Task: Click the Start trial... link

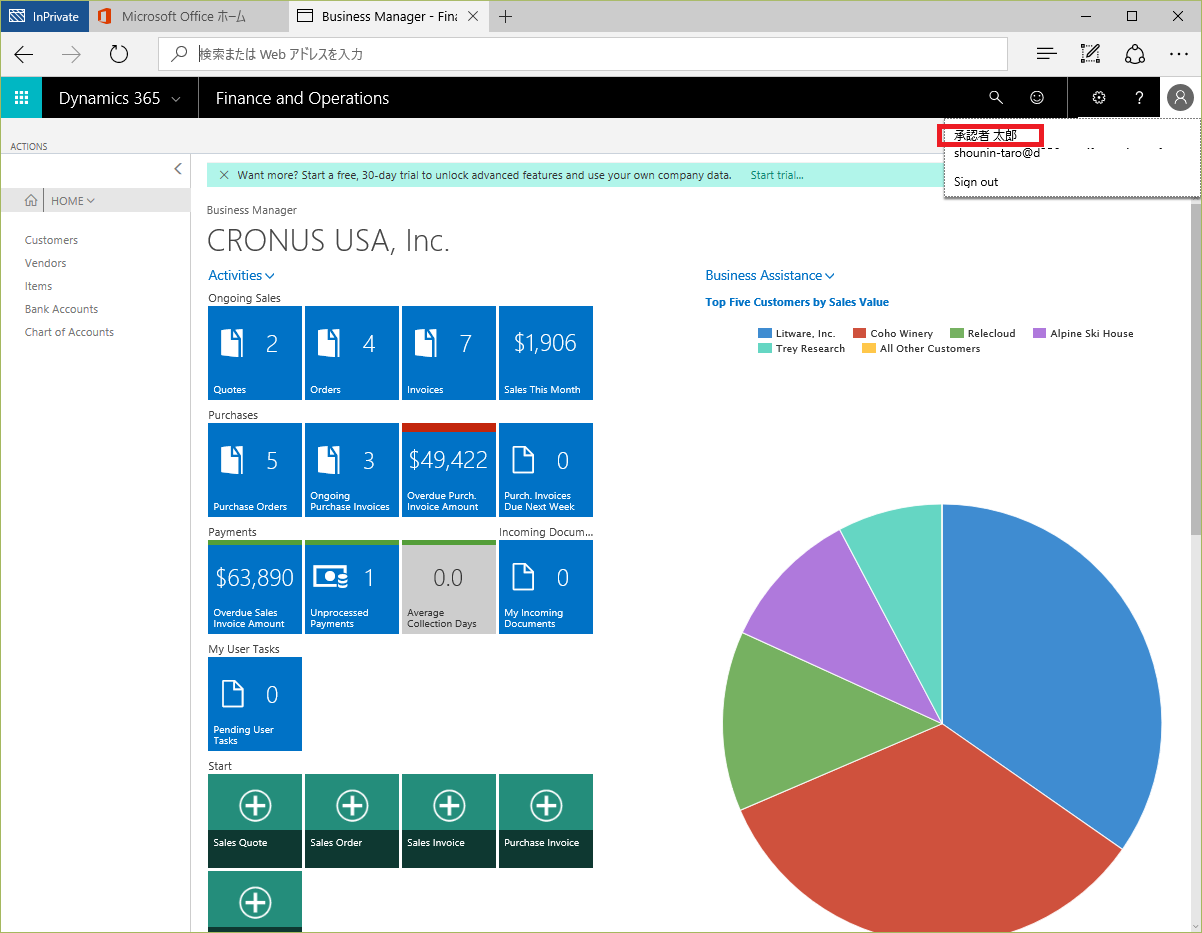Action: click(777, 175)
